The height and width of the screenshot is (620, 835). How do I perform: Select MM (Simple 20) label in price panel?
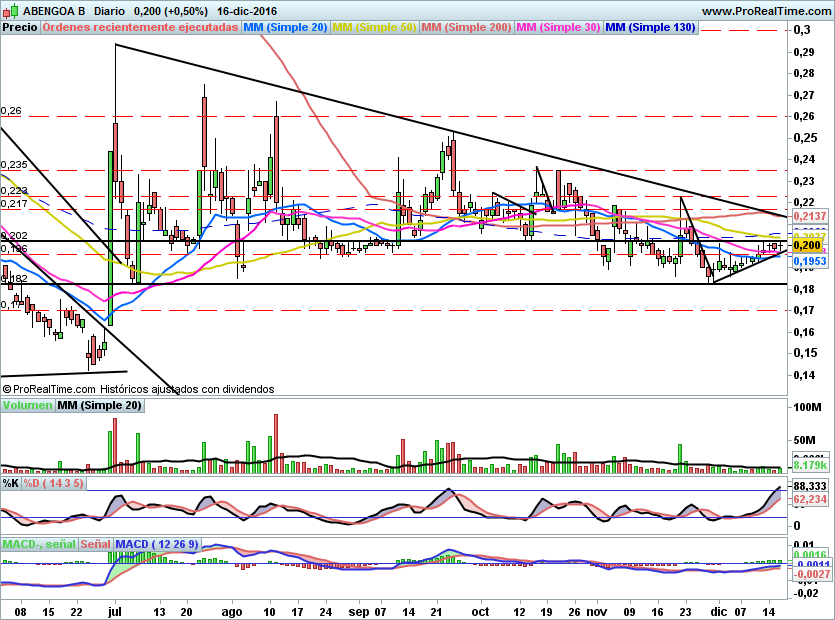pyautogui.click(x=285, y=27)
